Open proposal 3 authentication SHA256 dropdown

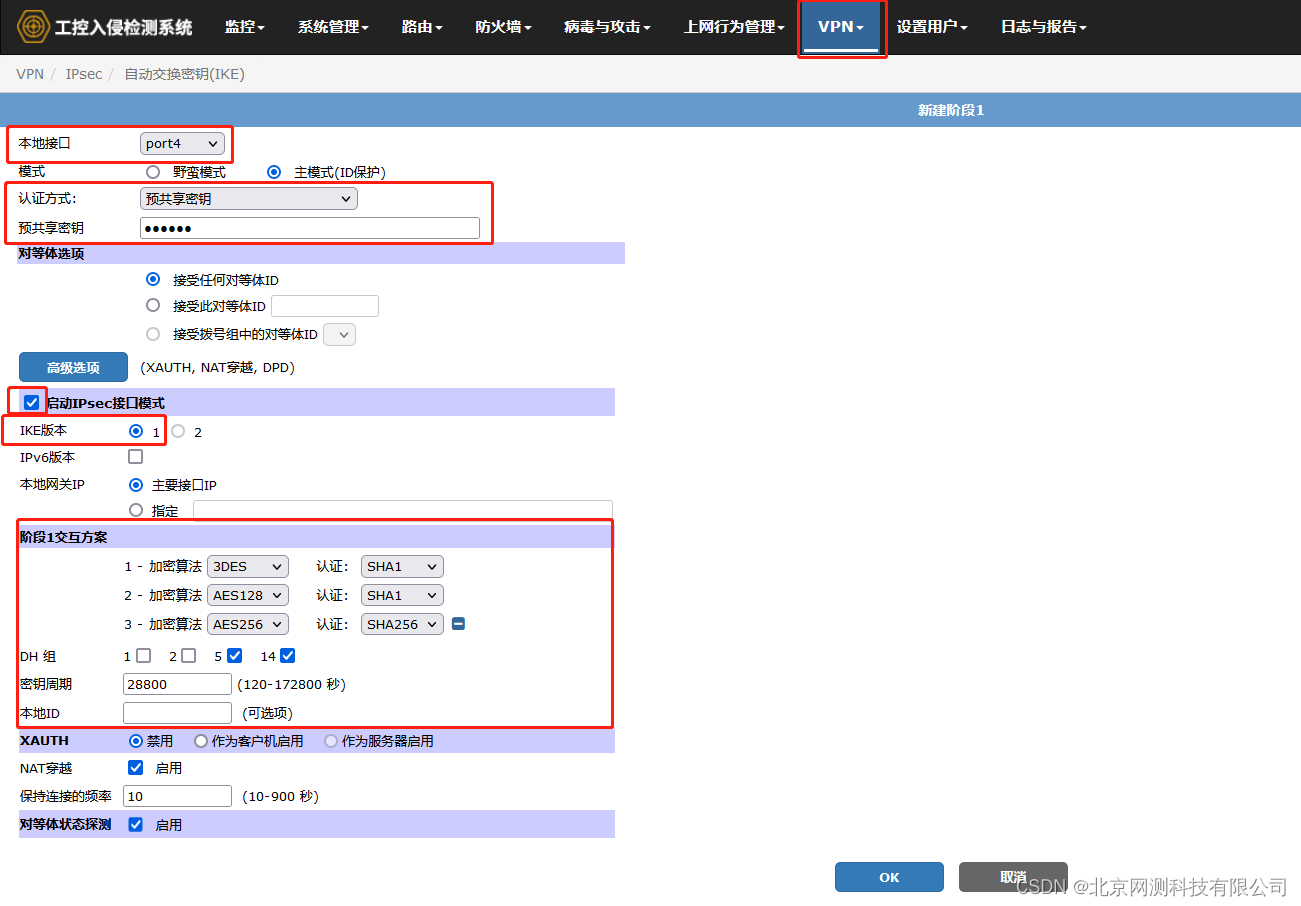[402, 624]
